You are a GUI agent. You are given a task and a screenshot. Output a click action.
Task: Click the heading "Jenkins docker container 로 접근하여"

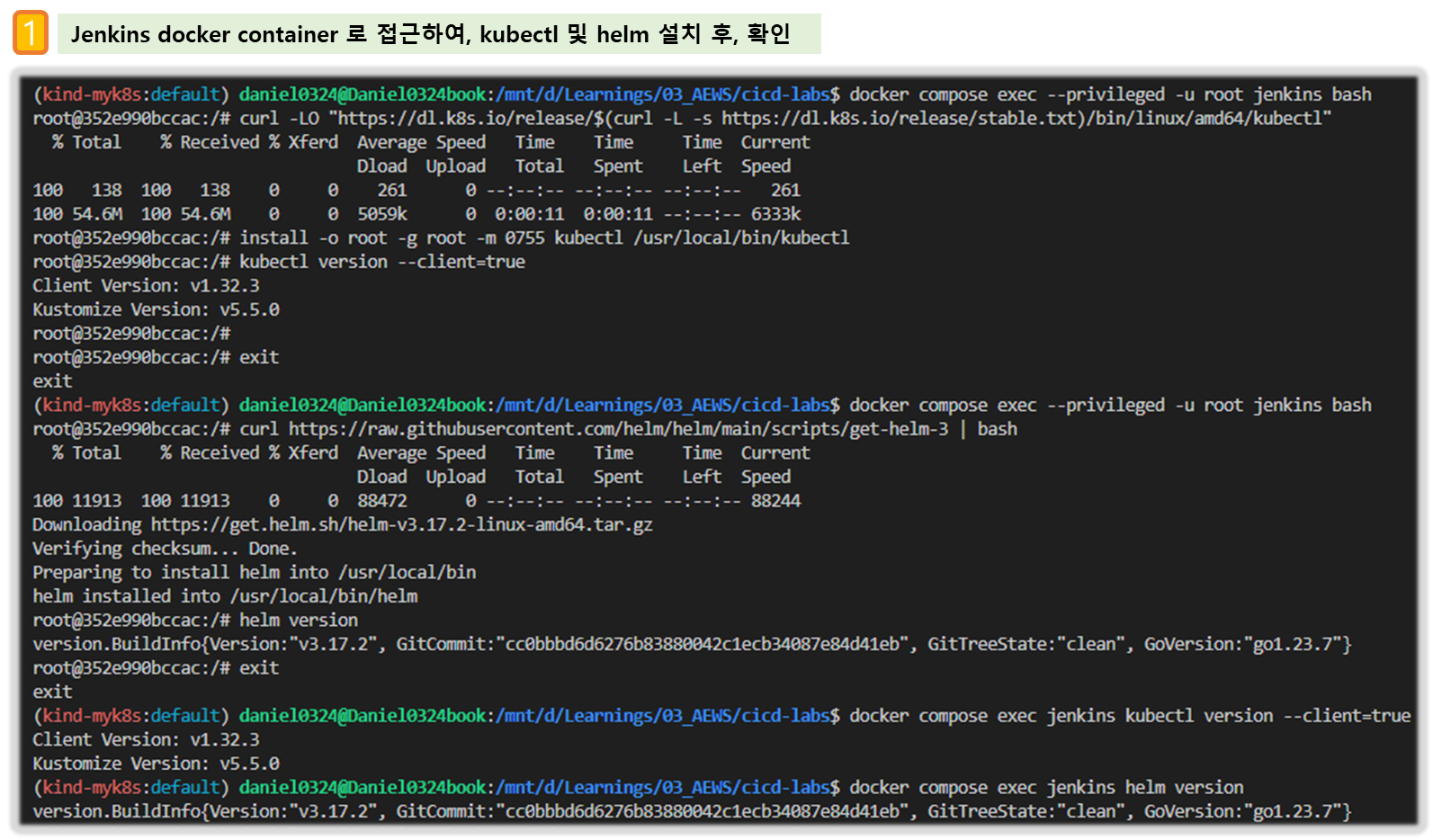(271, 34)
